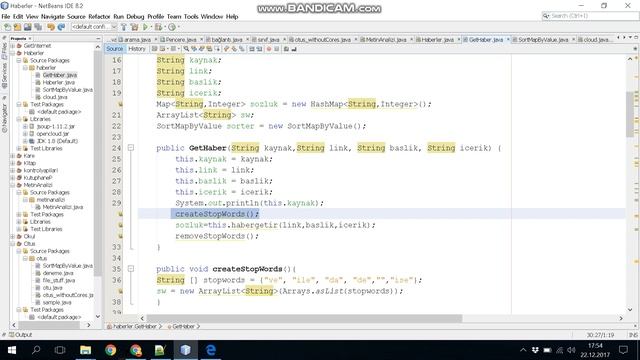Viewport: 640px width, 360px height.
Task: Expand the jsoup-1.11.2.jar library node
Action: tap(25, 127)
